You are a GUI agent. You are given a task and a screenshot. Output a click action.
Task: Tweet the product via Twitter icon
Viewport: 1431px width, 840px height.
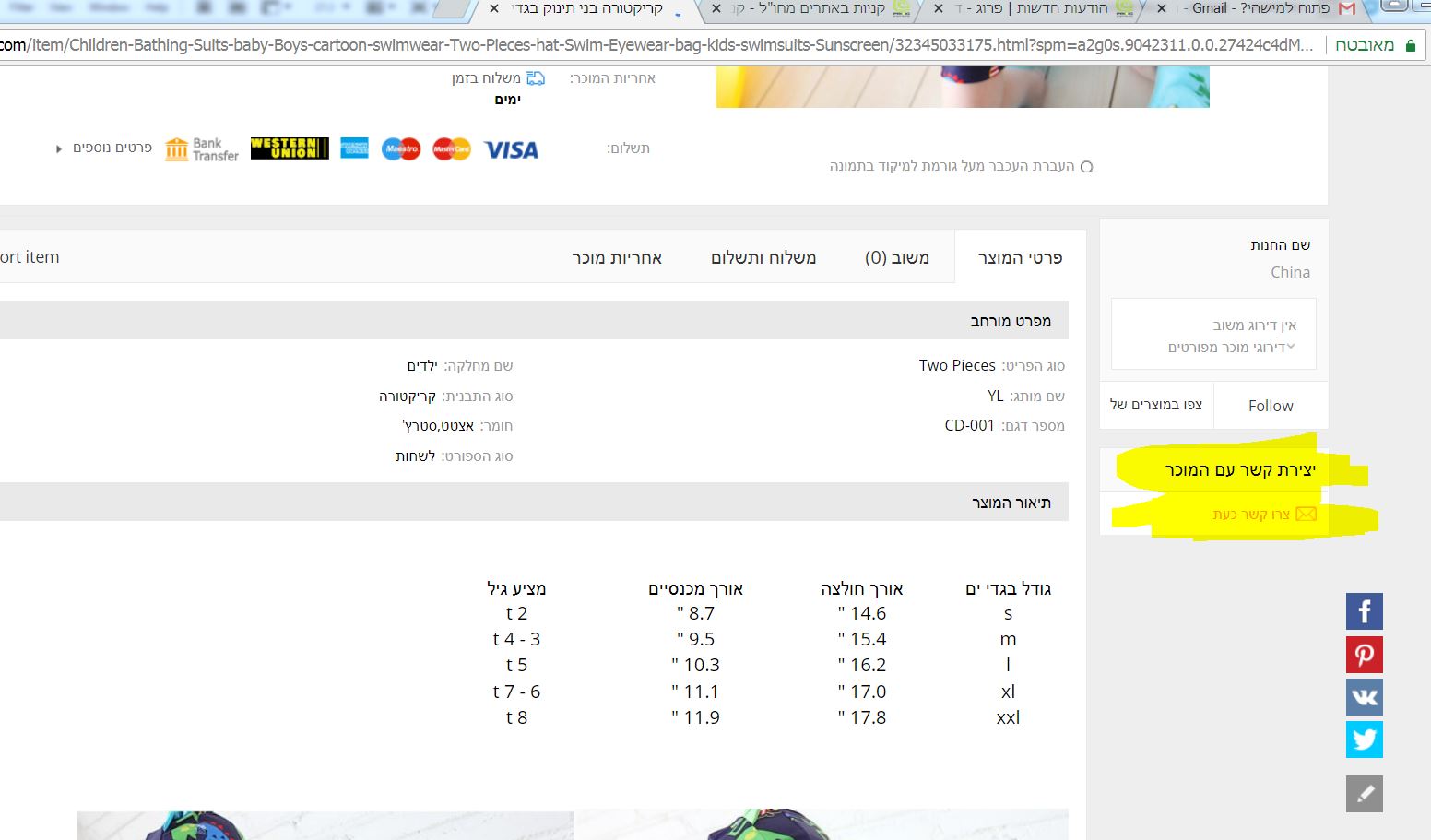[1365, 739]
